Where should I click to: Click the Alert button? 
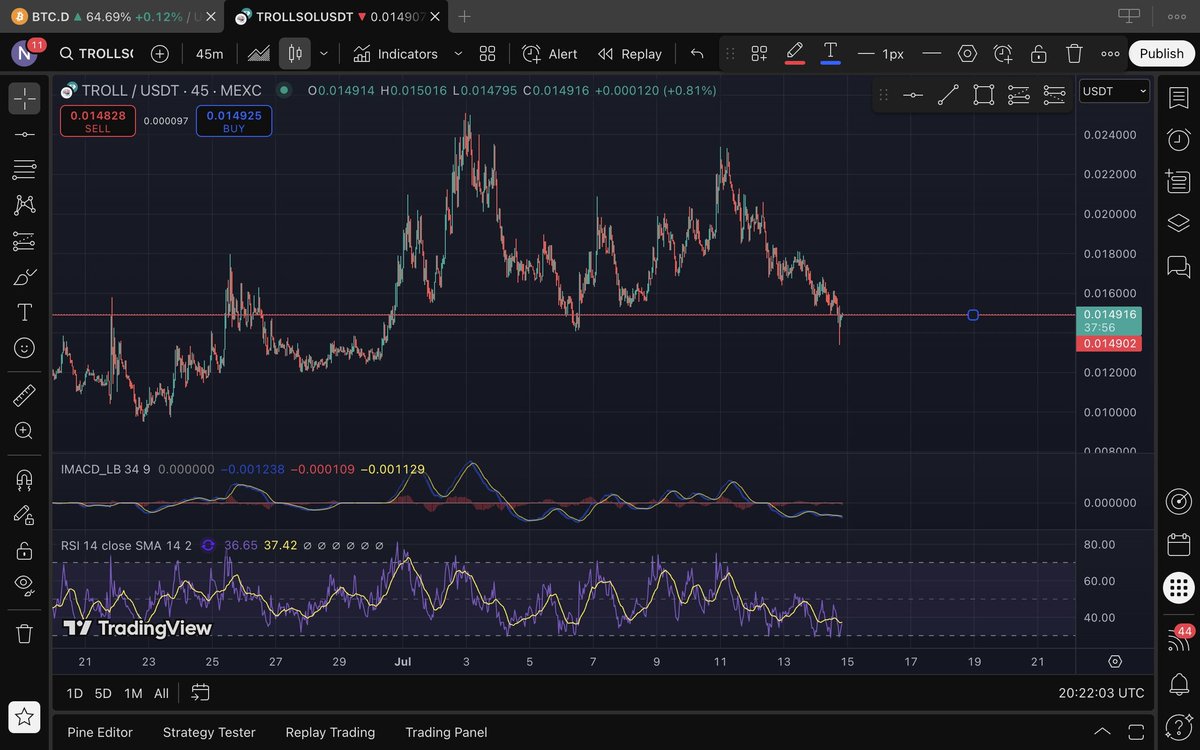point(550,54)
